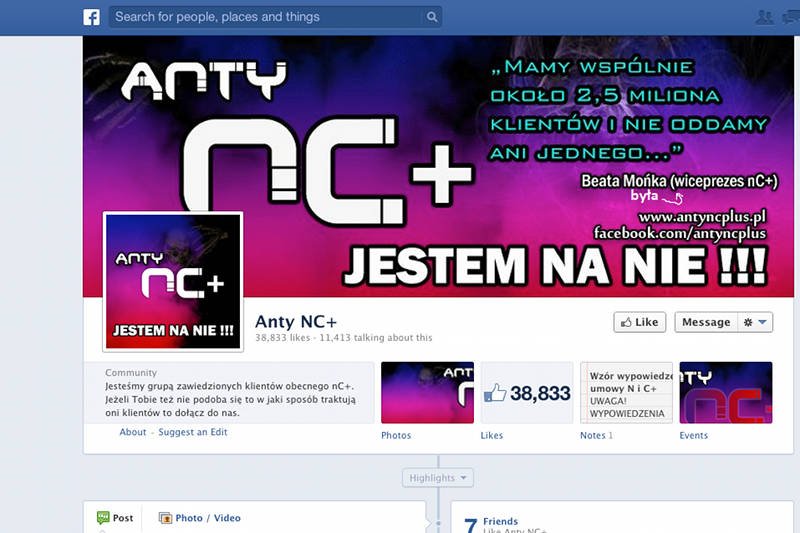Click Suggest an Edit link
Image resolution: width=800 pixels, height=533 pixels.
click(x=193, y=432)
